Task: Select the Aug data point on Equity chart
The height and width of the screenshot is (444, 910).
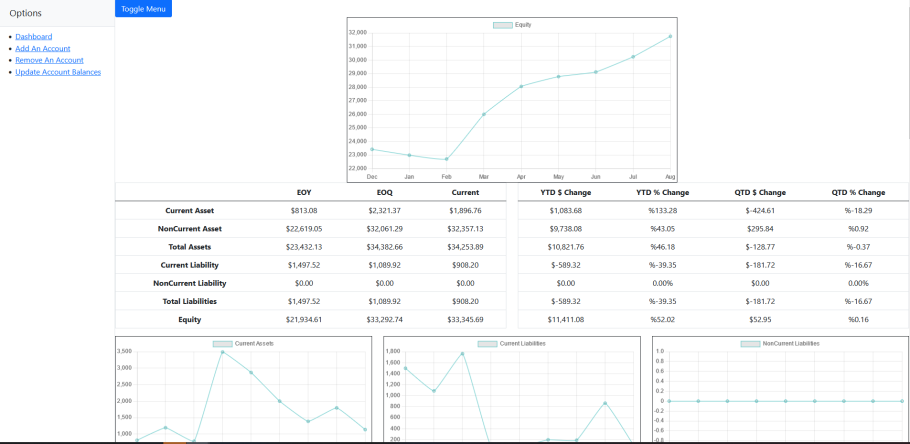Action: point(670,36)
